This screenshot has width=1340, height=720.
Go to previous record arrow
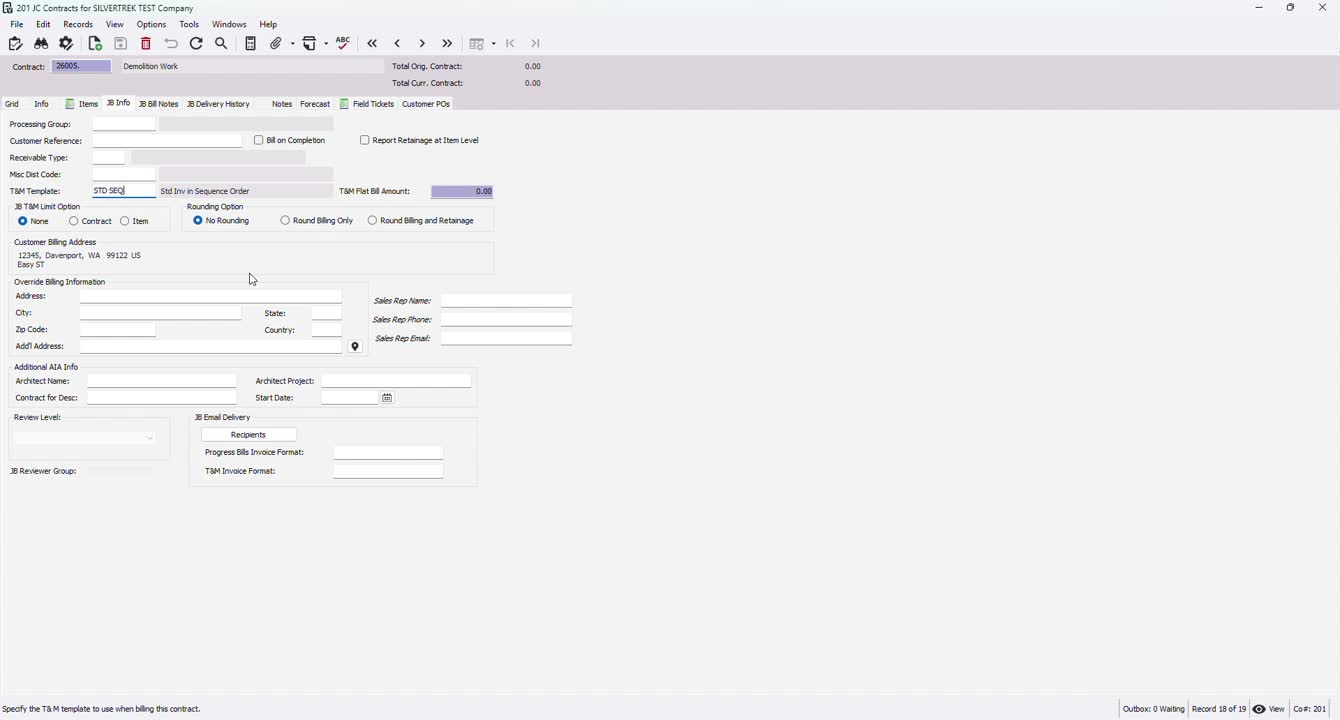397,44
